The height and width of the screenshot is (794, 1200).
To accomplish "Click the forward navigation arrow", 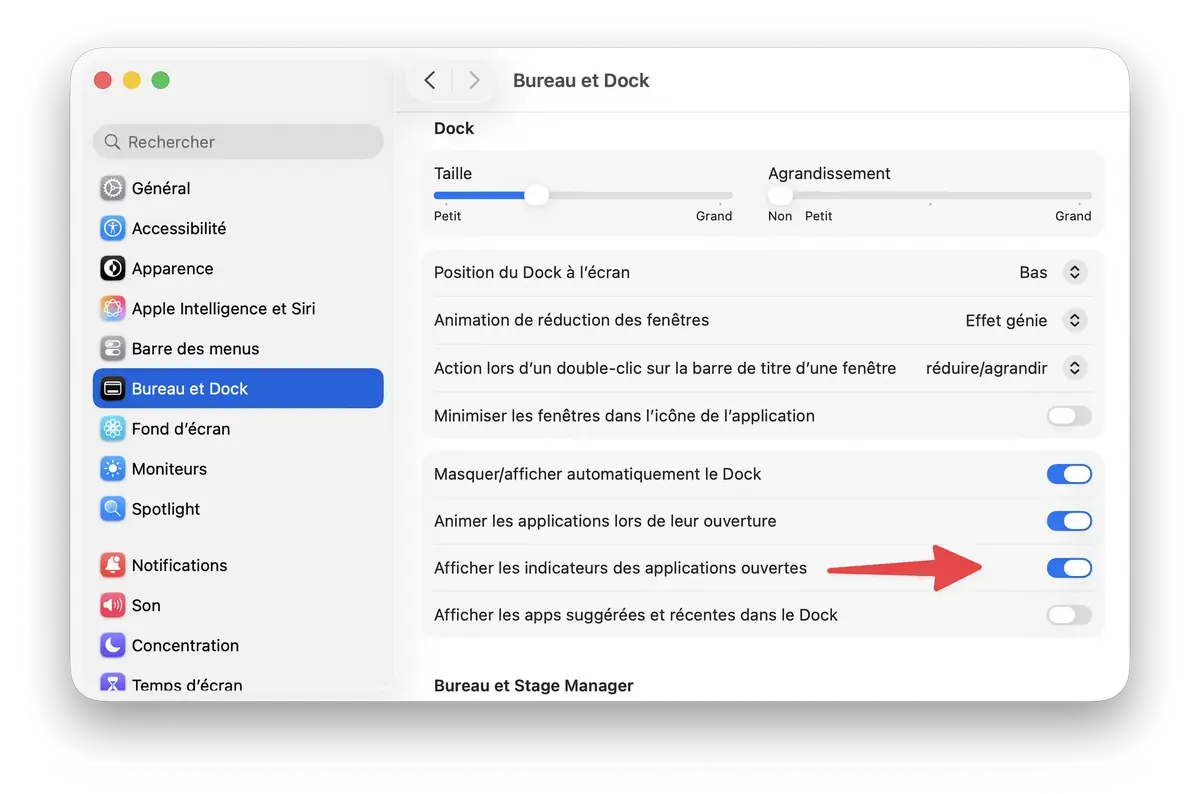I will 473,80.
